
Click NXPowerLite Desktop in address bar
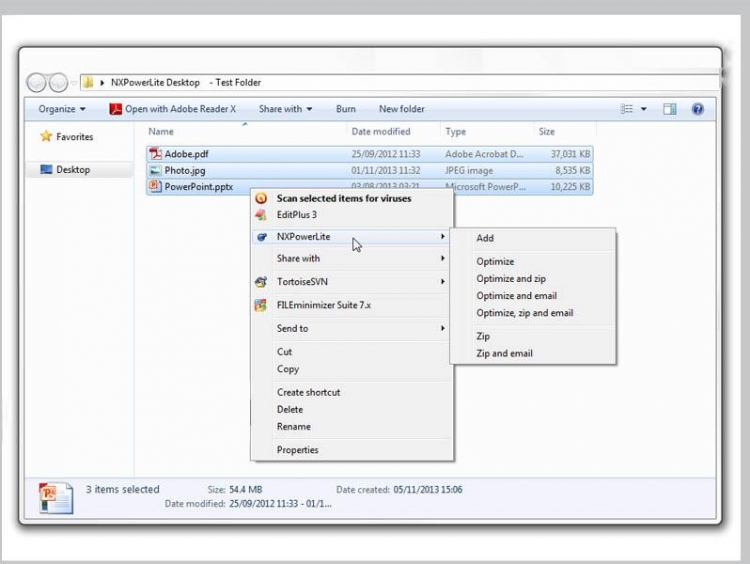(155, 82)
